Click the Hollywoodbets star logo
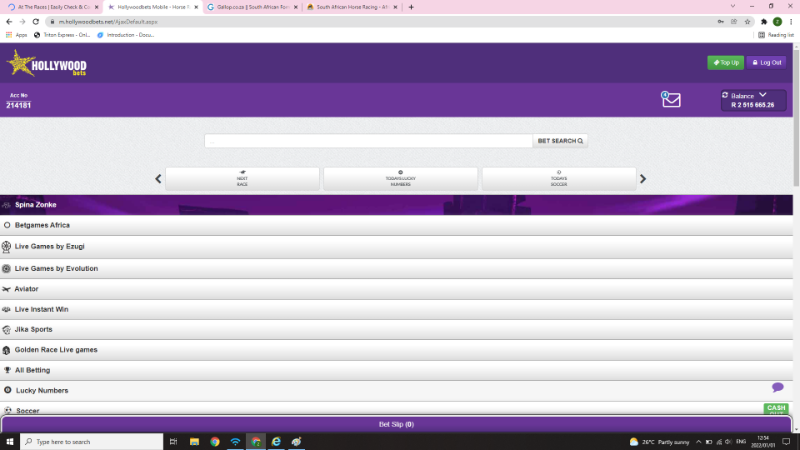This screenshot has width=800, height=450. click(19, 63)
